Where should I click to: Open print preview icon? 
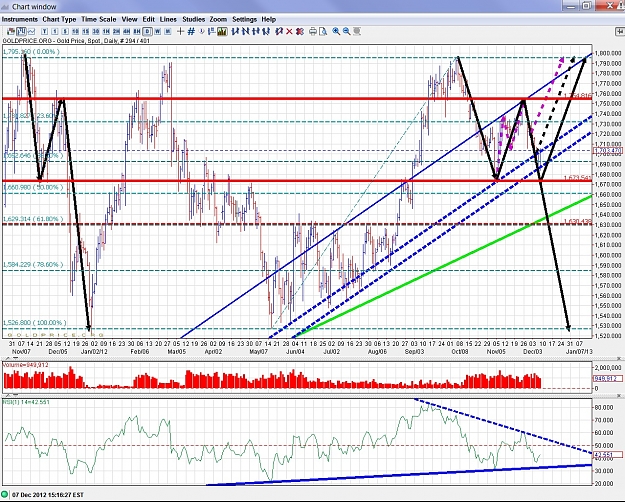(323, 31)
